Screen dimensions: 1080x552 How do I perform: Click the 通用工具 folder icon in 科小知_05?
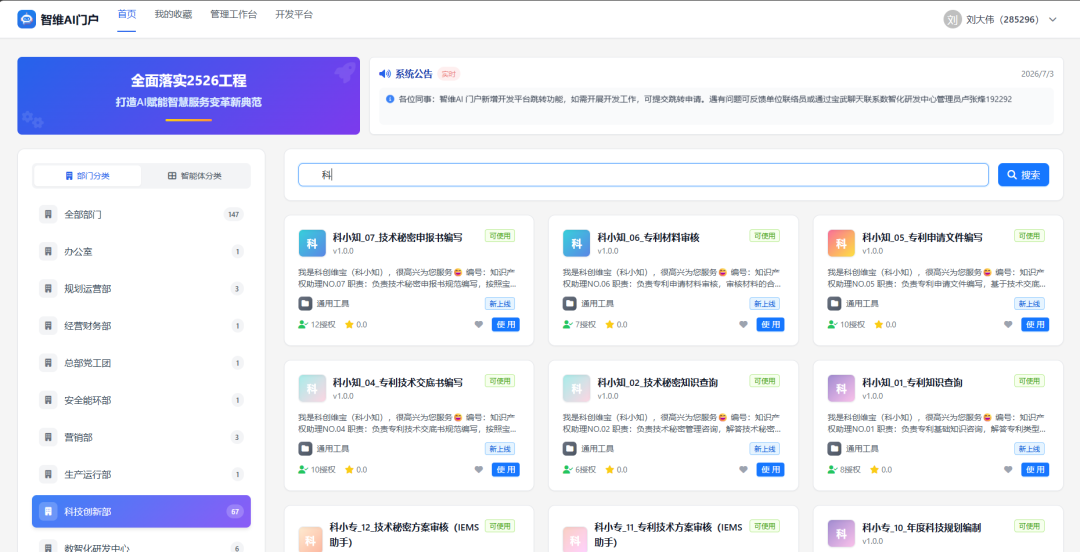(x=834, y=303)
